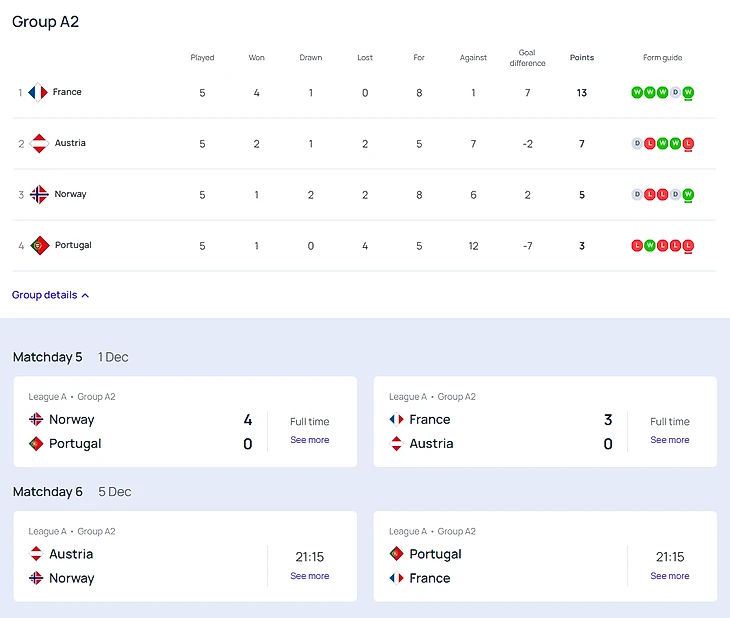The width and height of the screenshot is (730, 618).
Task: Click the Form guide column header
Action: pos(662,58)
